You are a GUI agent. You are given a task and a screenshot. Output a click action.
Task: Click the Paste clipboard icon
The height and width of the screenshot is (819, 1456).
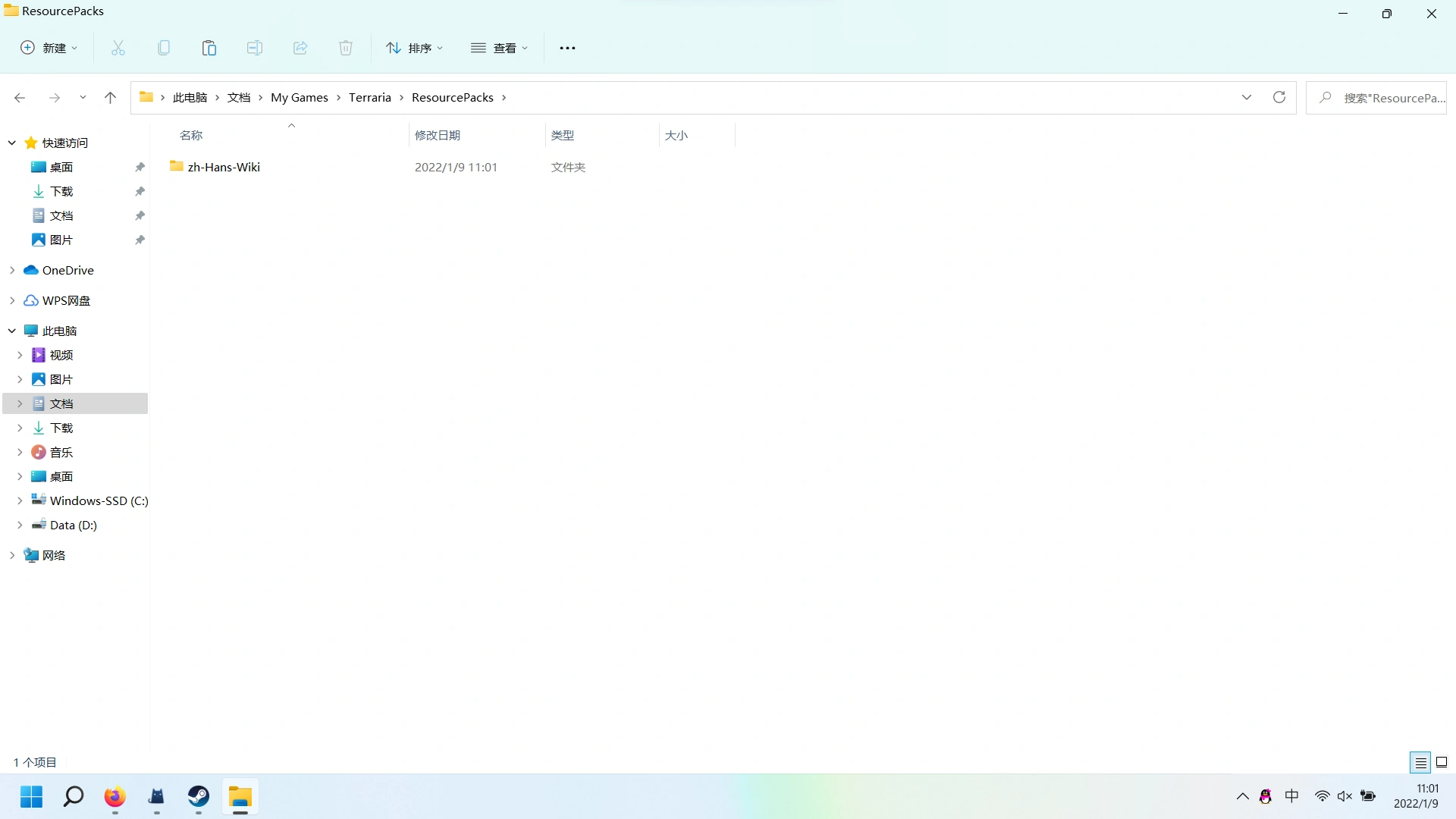(x=209, y=48)
